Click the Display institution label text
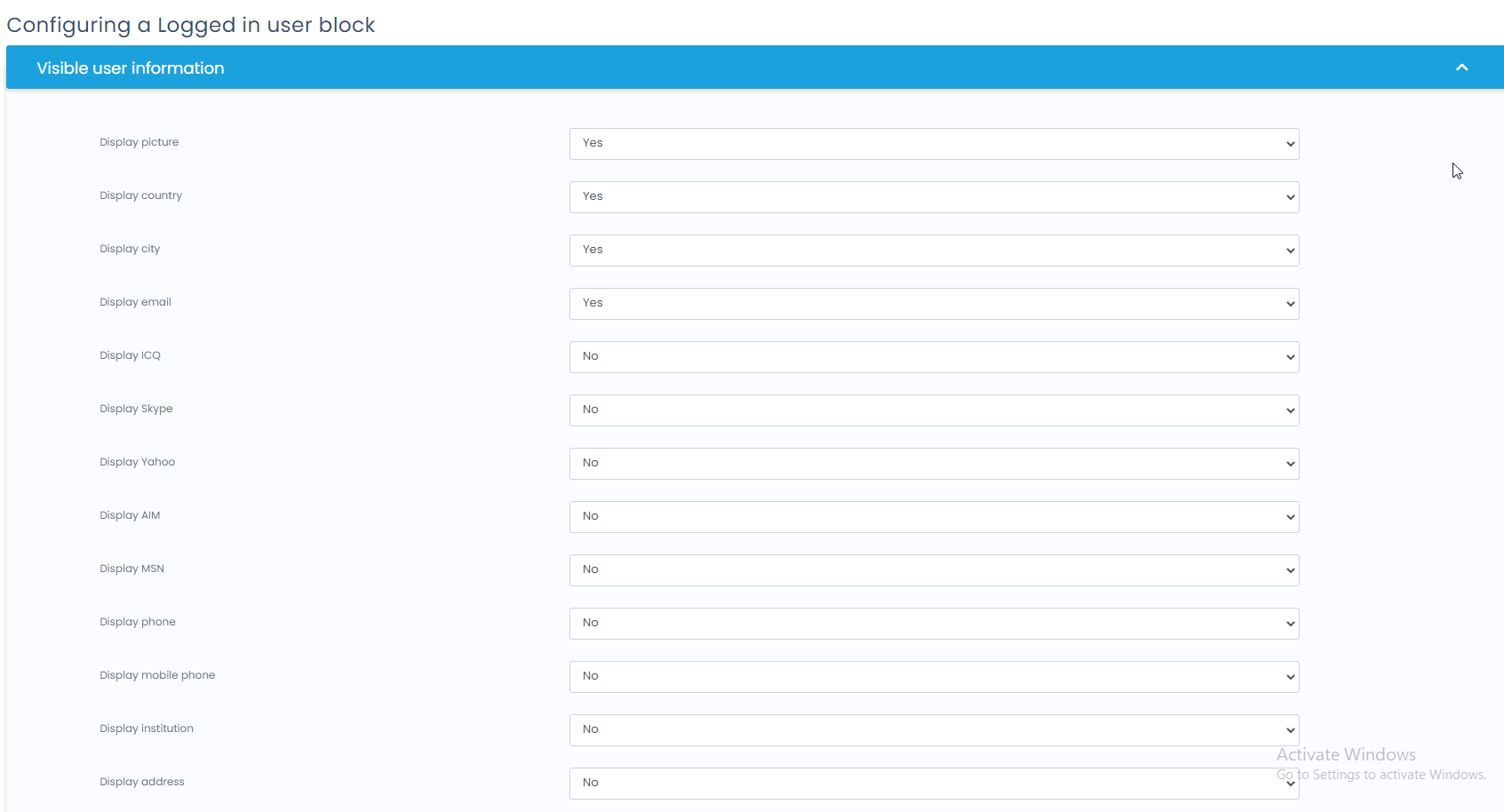This screenshot has height=812, width=1504. 147,728
